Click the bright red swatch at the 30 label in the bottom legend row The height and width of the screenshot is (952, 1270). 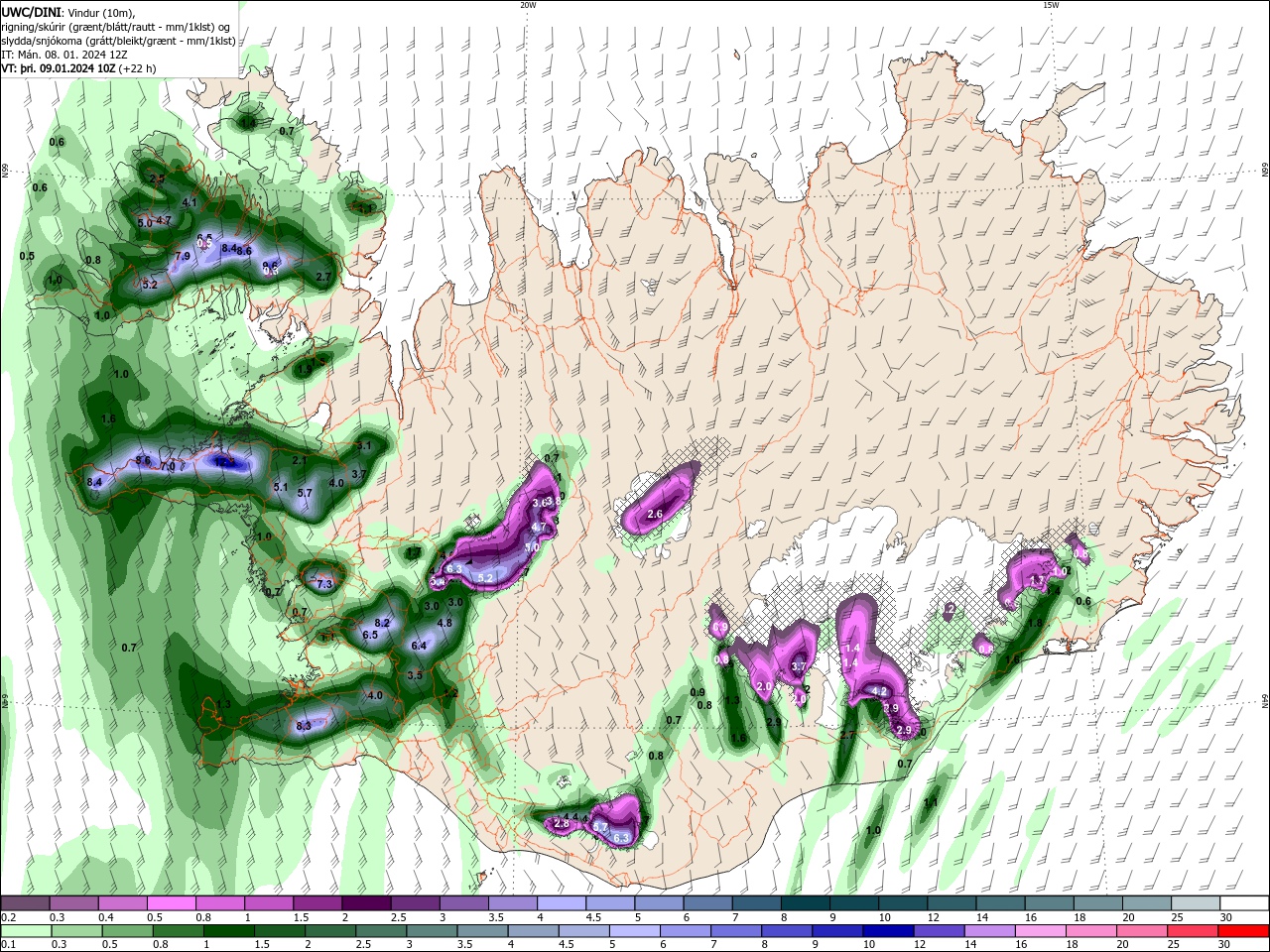click(x=1243, y=931)
